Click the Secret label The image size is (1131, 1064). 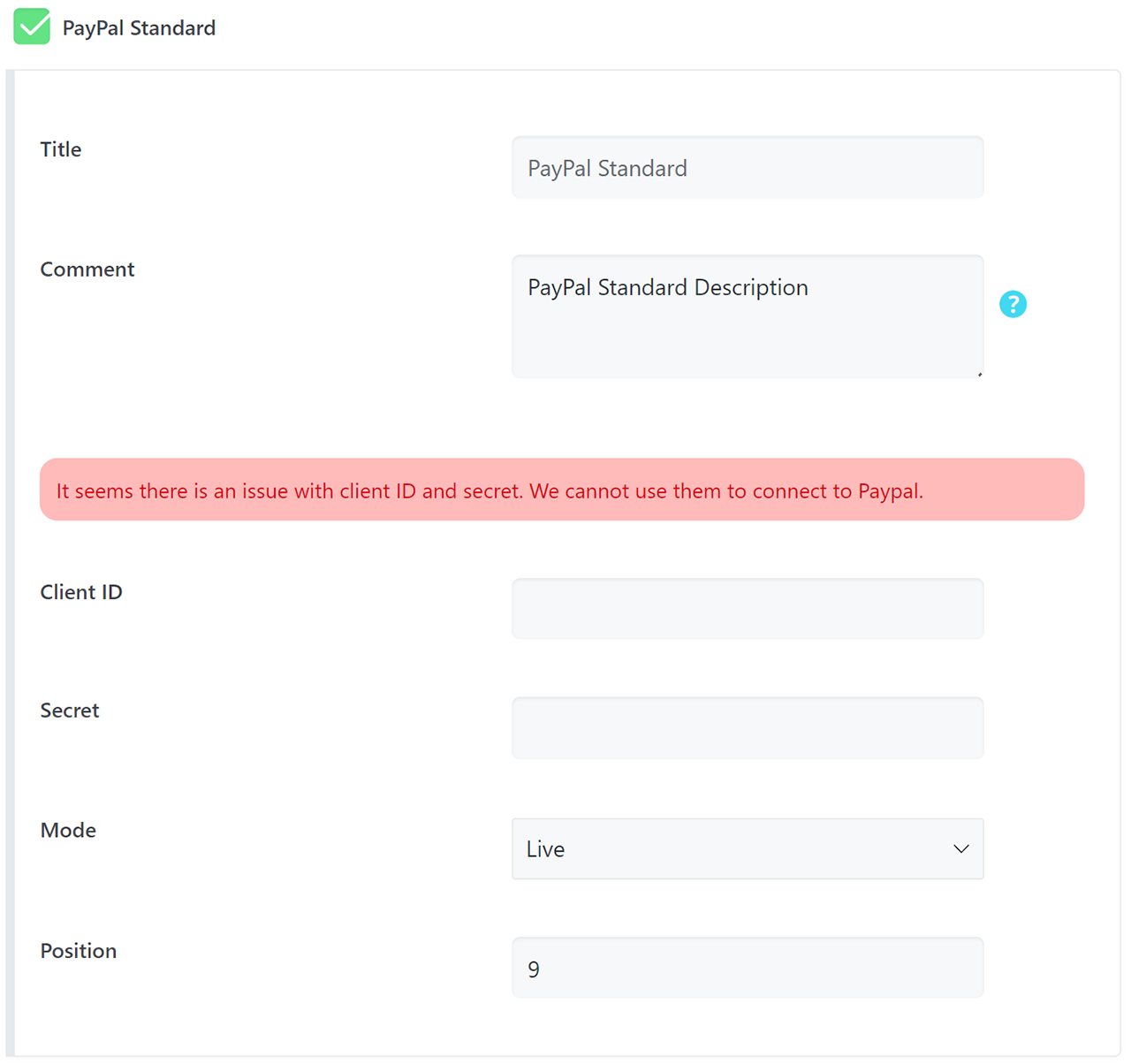pos(70,711)
